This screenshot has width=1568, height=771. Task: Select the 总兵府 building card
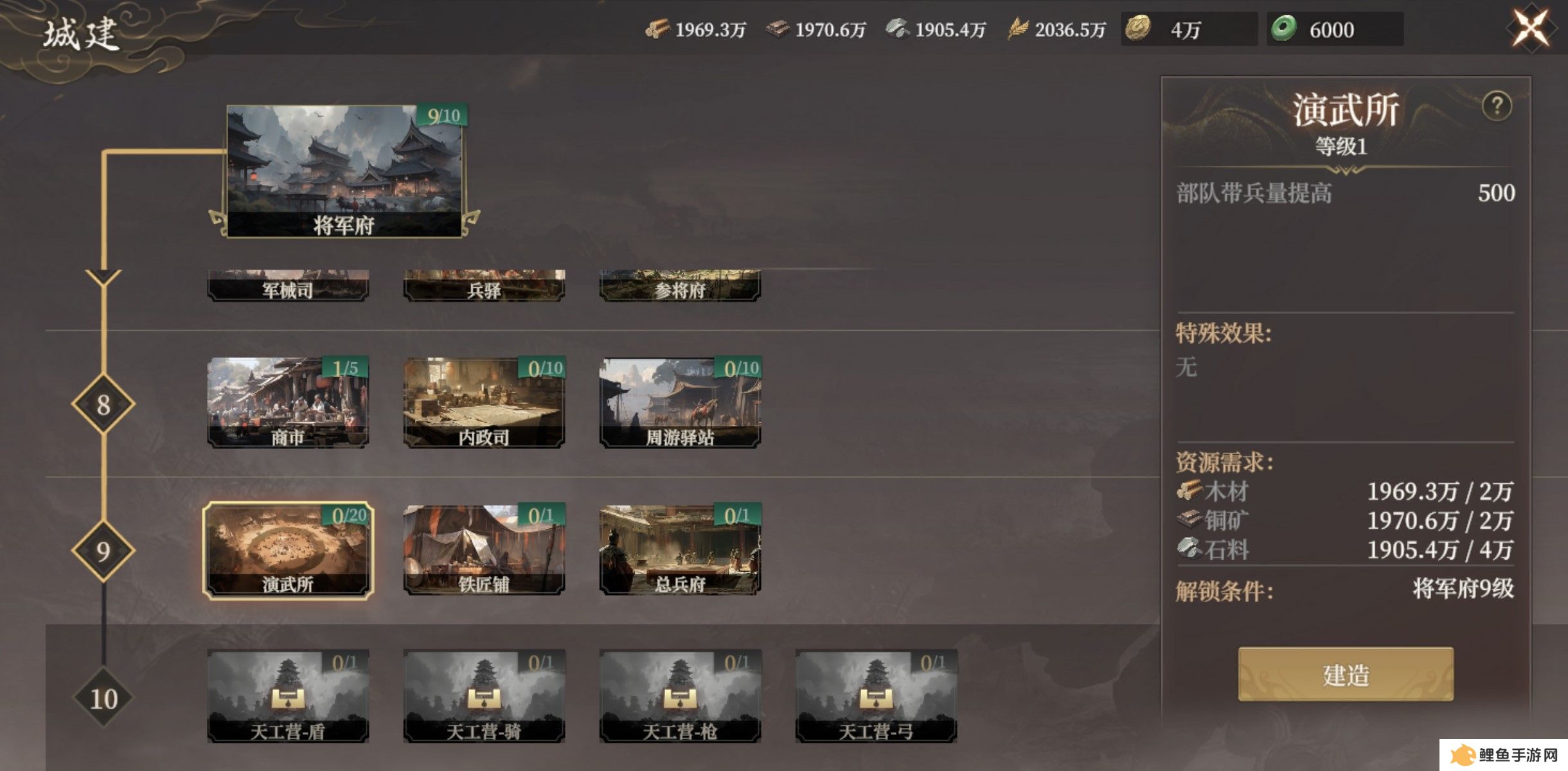coord(680,549)
